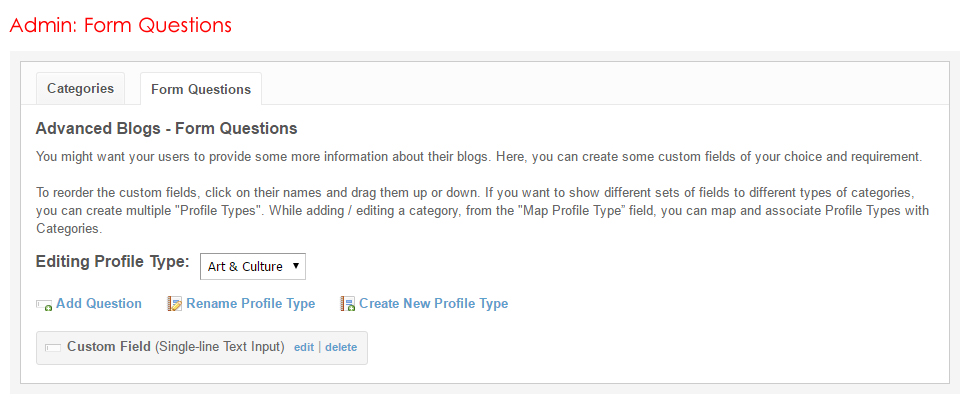Viewport: 971px width, 403px height.
Task: Click the Add Question plus icon
Action: click(44, 304)
